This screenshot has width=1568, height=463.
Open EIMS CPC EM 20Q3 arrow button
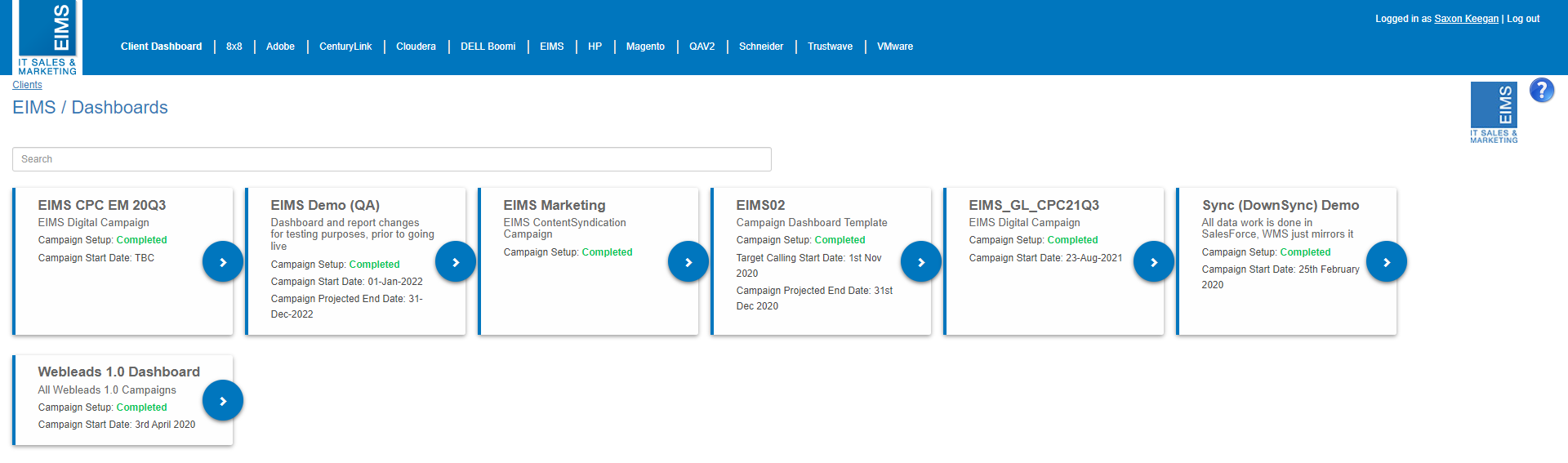click(223, 262)
